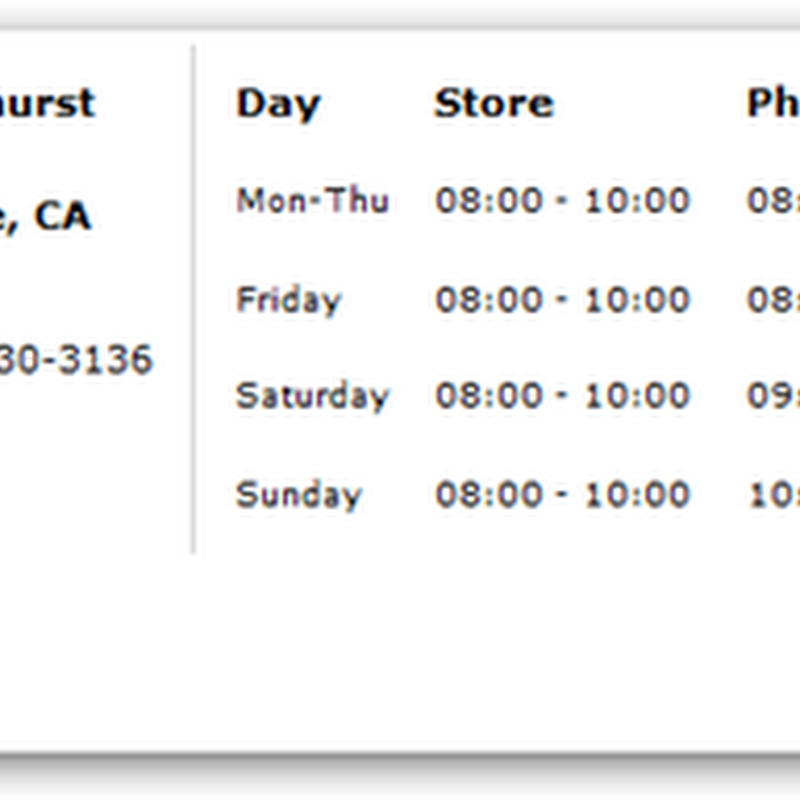Click the vertical divider beside the hours table
Screen dimensions: 800x800
point(193,300)
